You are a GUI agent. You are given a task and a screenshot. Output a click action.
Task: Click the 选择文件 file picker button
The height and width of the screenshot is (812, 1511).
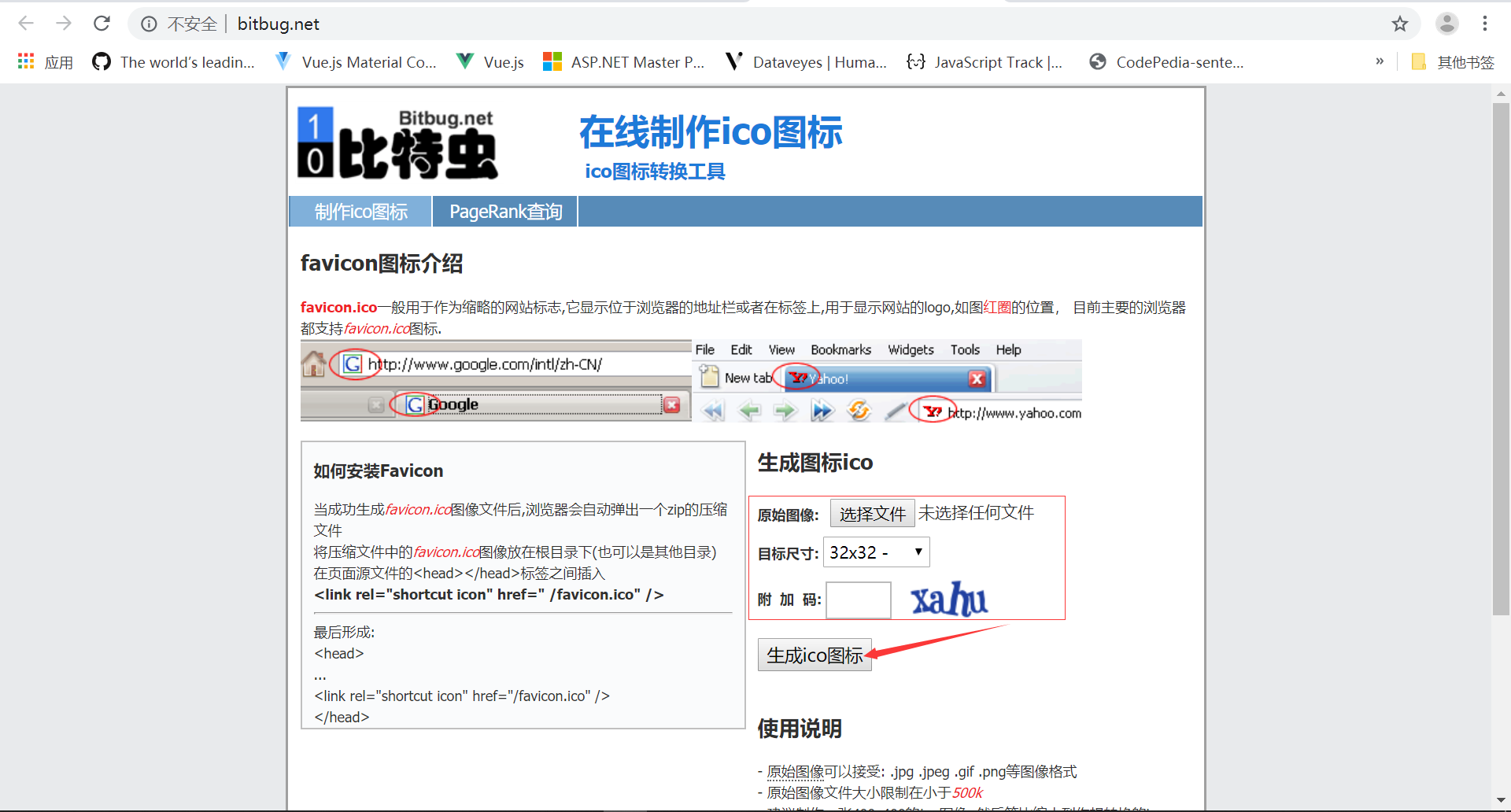point(872,512)
